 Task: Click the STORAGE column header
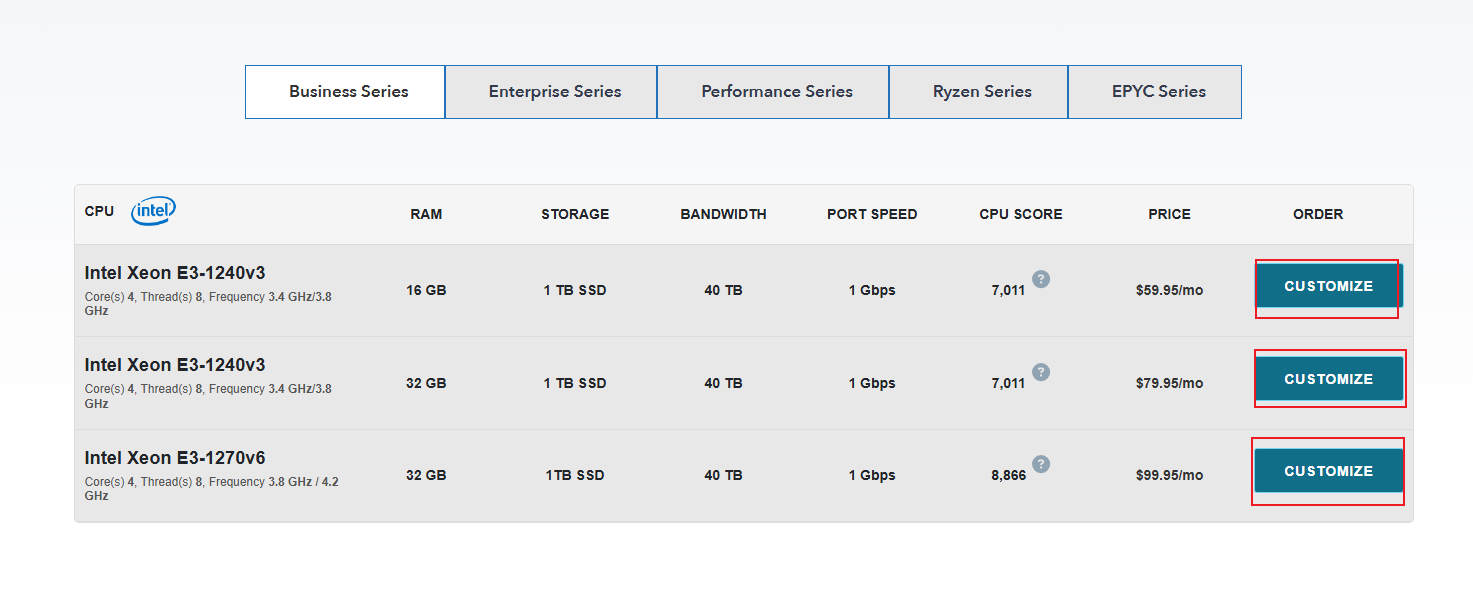pyautogui.click(x=575, y=214)
